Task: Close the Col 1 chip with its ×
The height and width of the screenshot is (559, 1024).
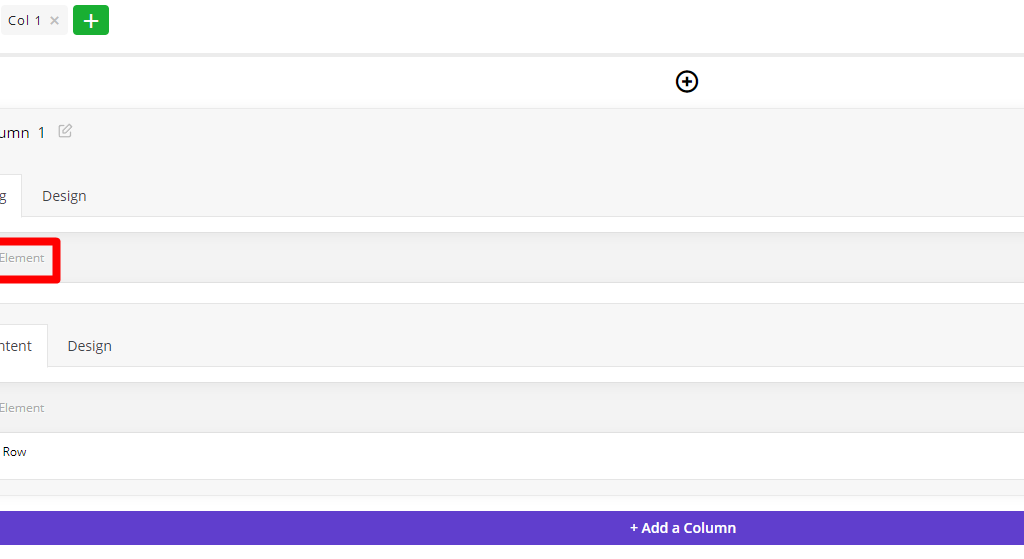Action: [x=55, y=20]
